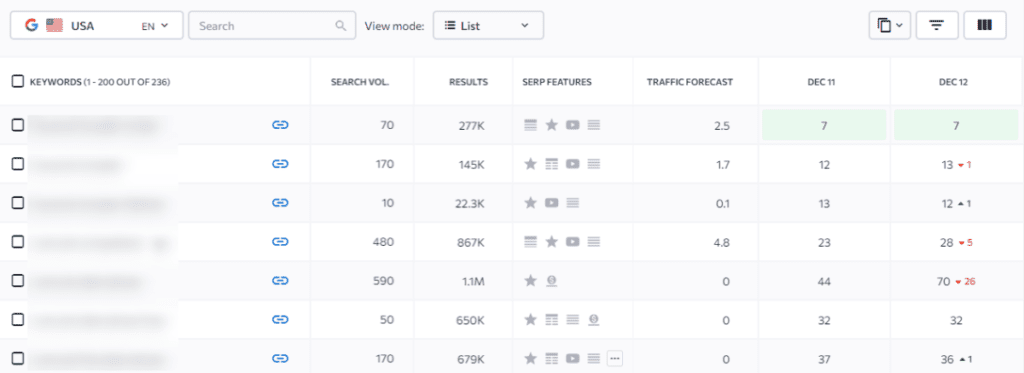Click the link icon in the 22.3K row
Screen dimensions: 1024x373
(x=280, y=203)
